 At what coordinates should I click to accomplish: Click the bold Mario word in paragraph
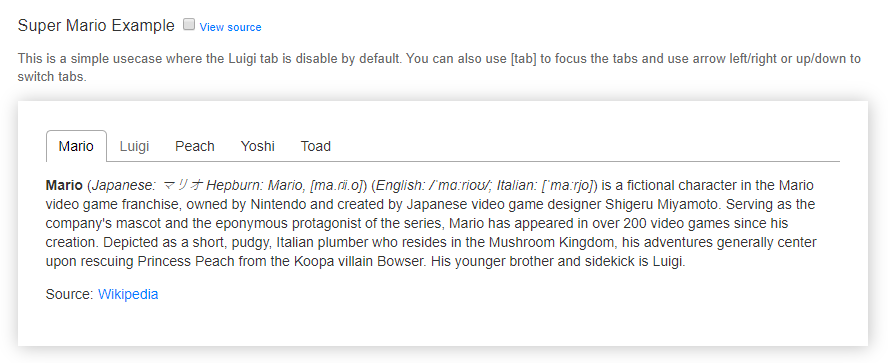click(64, 185)
